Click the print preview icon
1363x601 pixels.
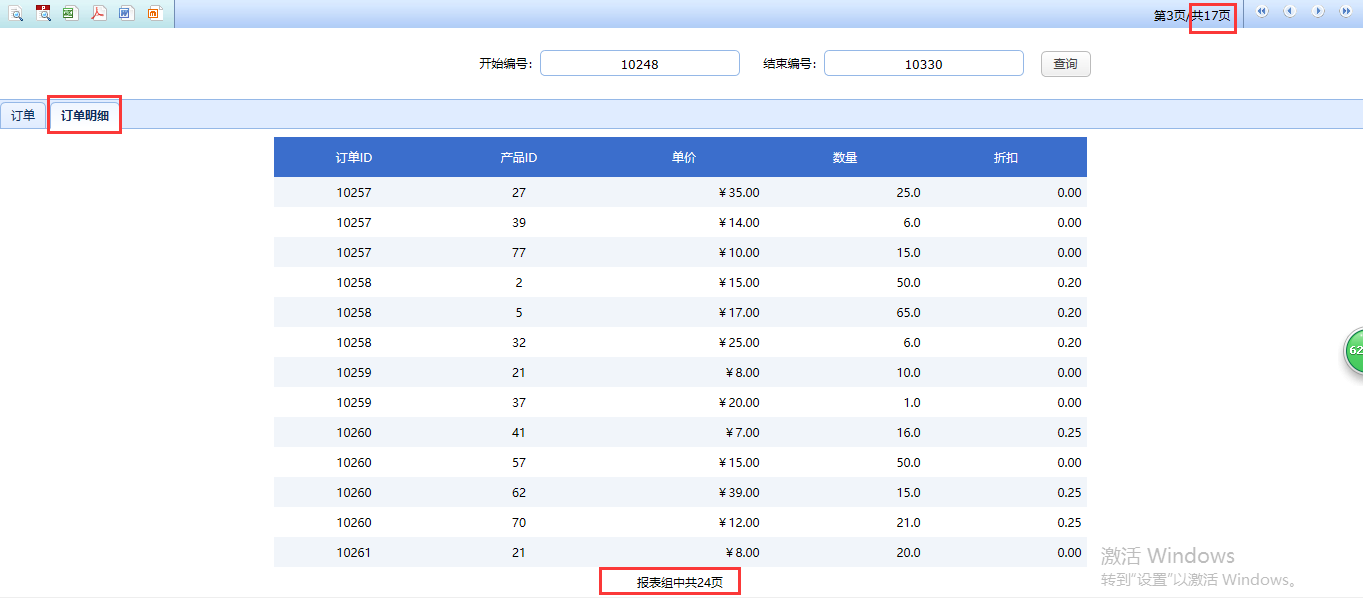pos(16,13)
